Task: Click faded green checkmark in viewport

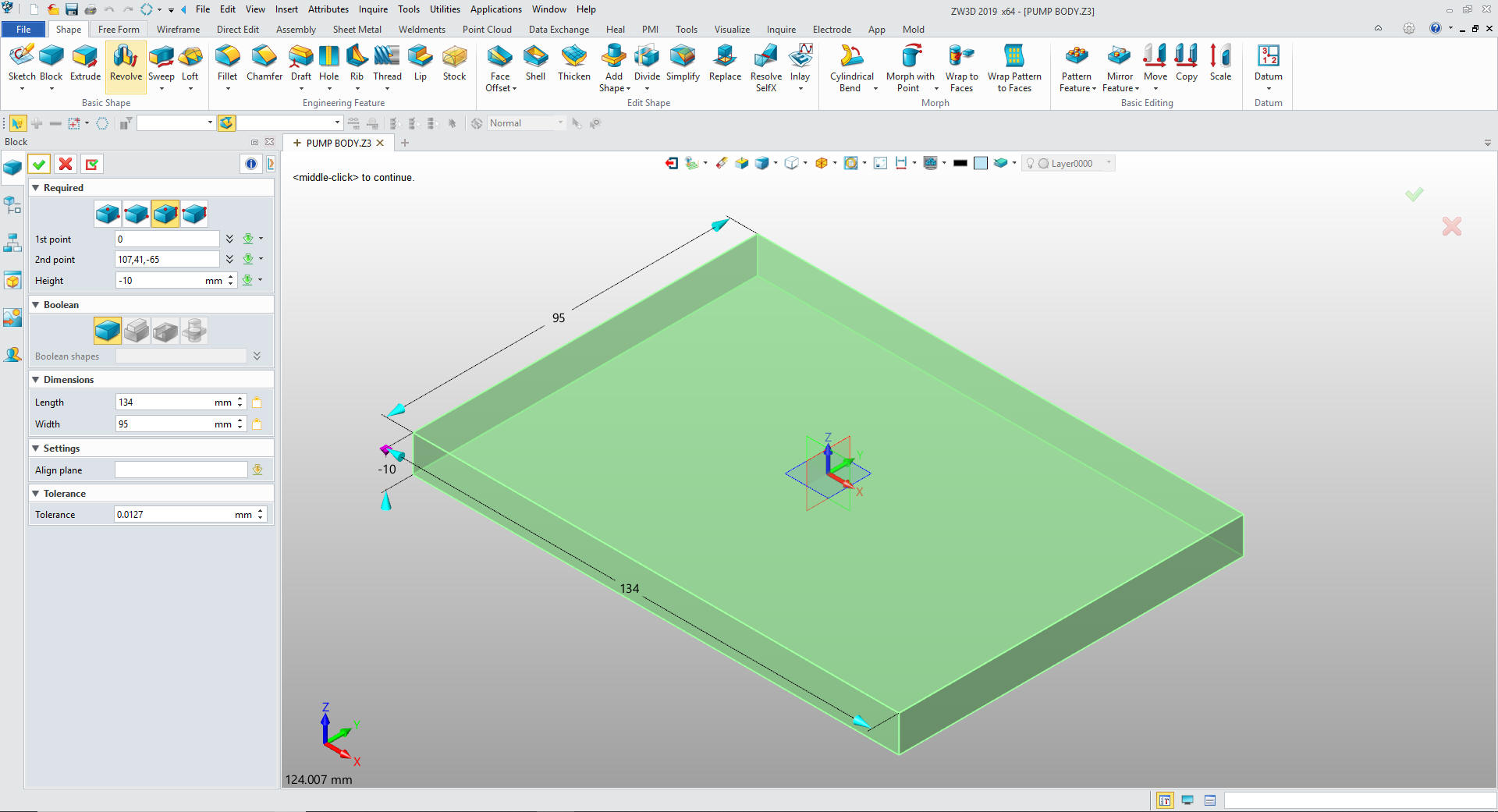Action: tap(1415, 193)
